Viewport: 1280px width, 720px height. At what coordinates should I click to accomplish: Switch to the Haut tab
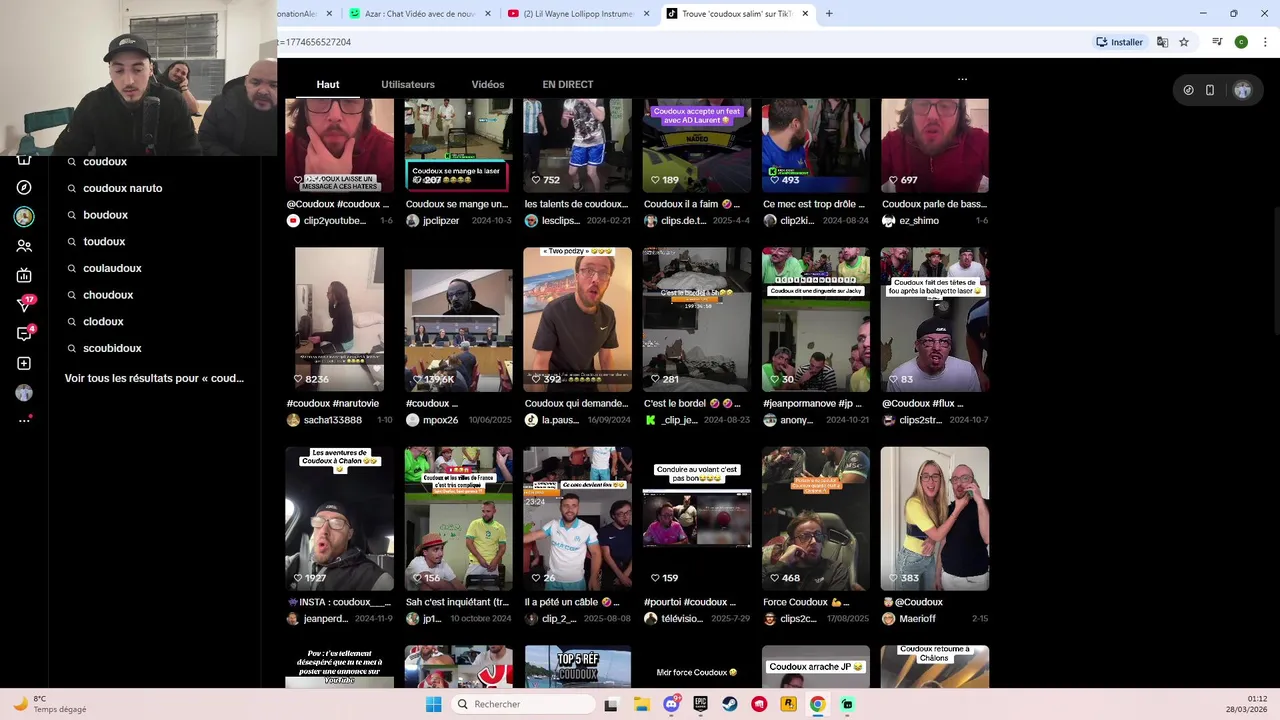coord(328,84)
